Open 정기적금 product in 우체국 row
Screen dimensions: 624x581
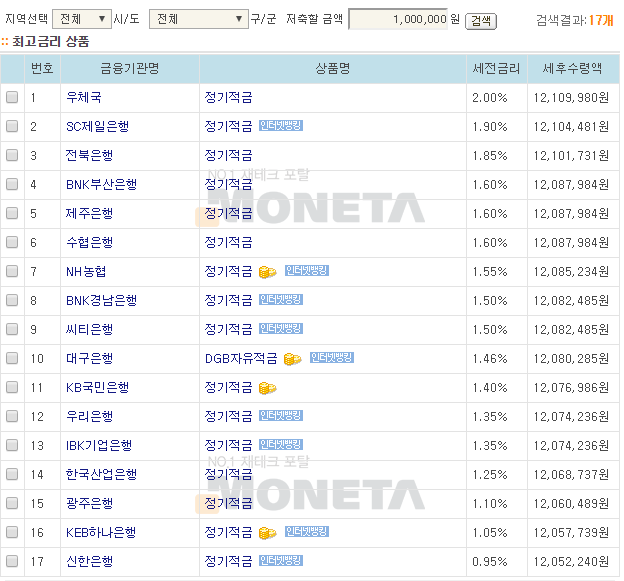(228, 97)
